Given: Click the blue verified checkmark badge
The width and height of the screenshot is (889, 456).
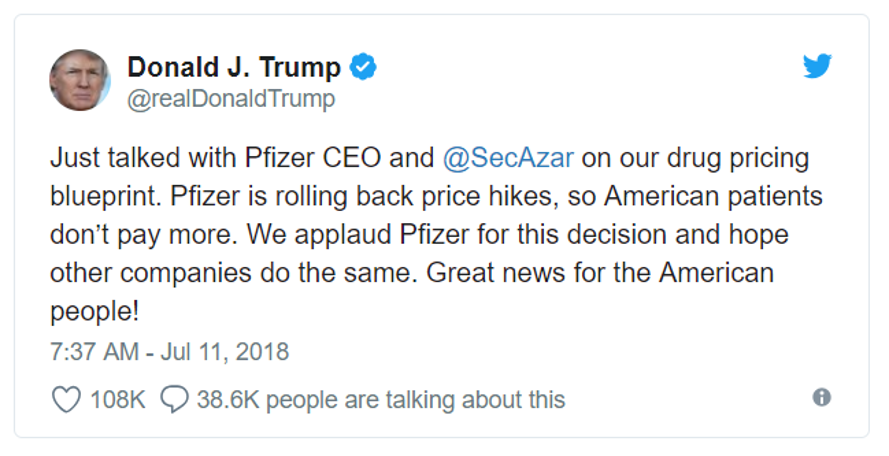Looking at the screenshot, I should coord(363,67).
